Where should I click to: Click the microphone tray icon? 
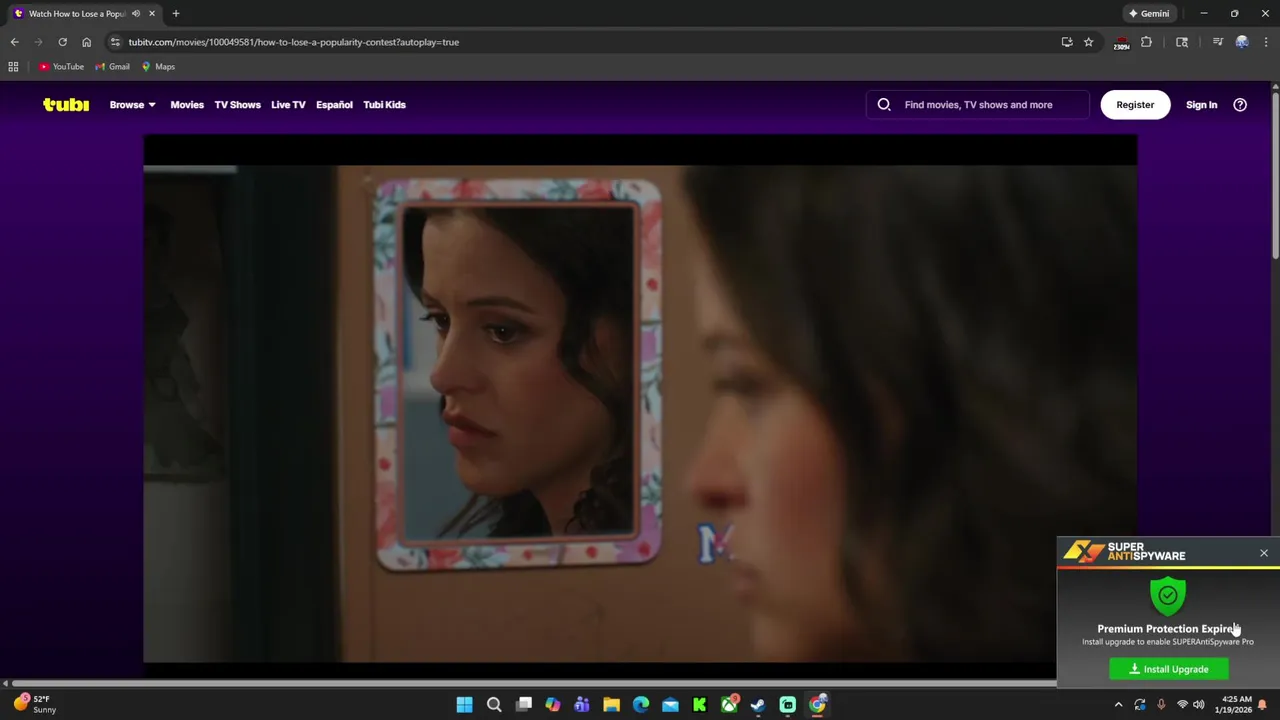pos(1161,705)
